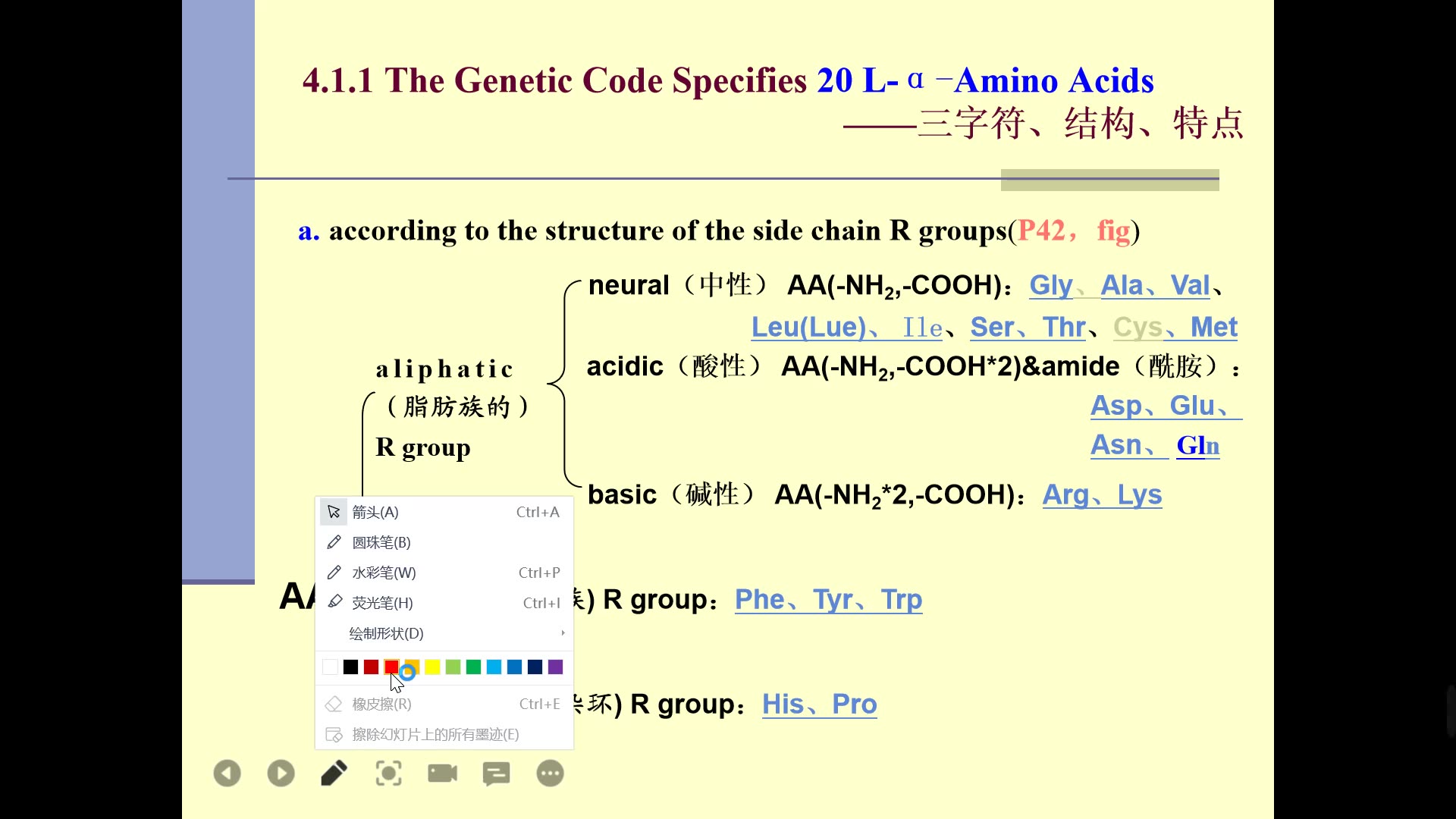Image resolution: width=1456 pixels, height=819 pixels.
Task: Open the Thr hyperlink
Action: point(1064,327)
